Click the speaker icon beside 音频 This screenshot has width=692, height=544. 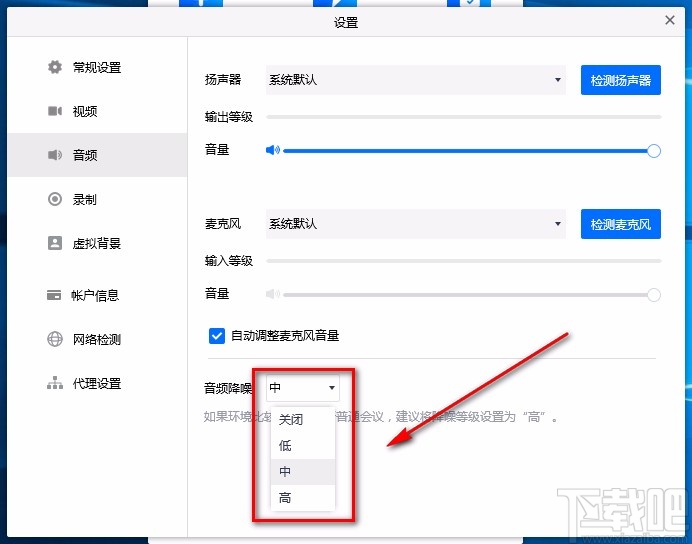click(55, 155)
